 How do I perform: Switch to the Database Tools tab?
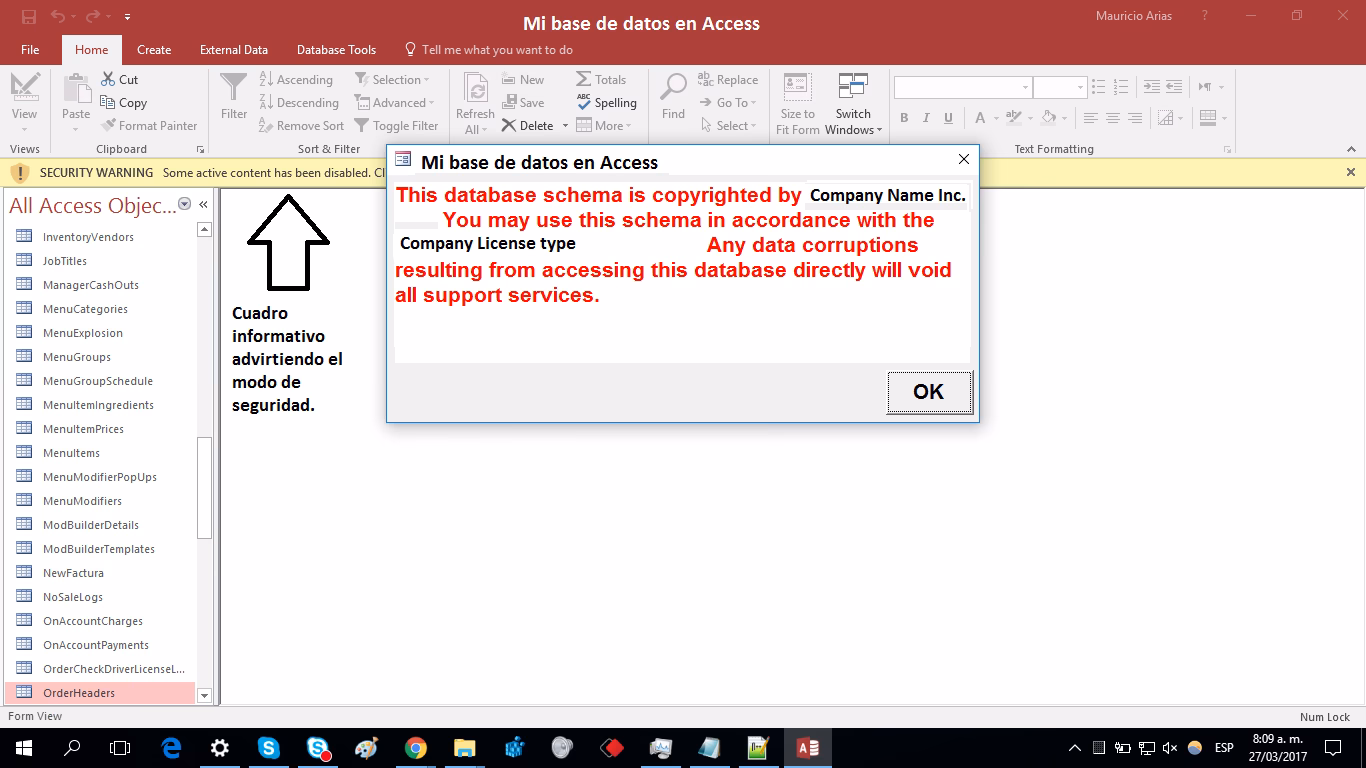pyautogui.click(x=336, y=50)
